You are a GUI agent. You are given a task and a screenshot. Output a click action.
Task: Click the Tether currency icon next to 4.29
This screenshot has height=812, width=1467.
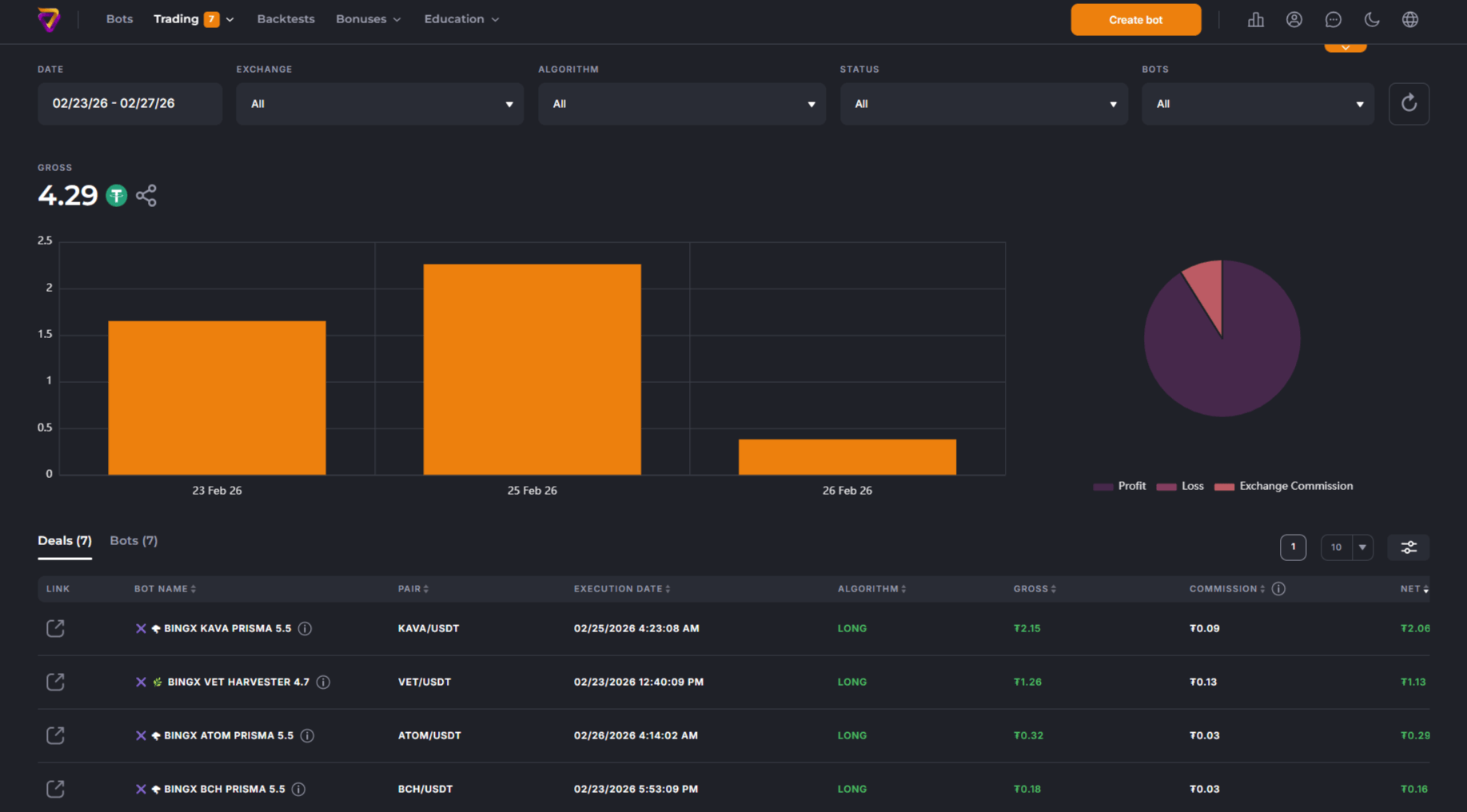point(116,195)
